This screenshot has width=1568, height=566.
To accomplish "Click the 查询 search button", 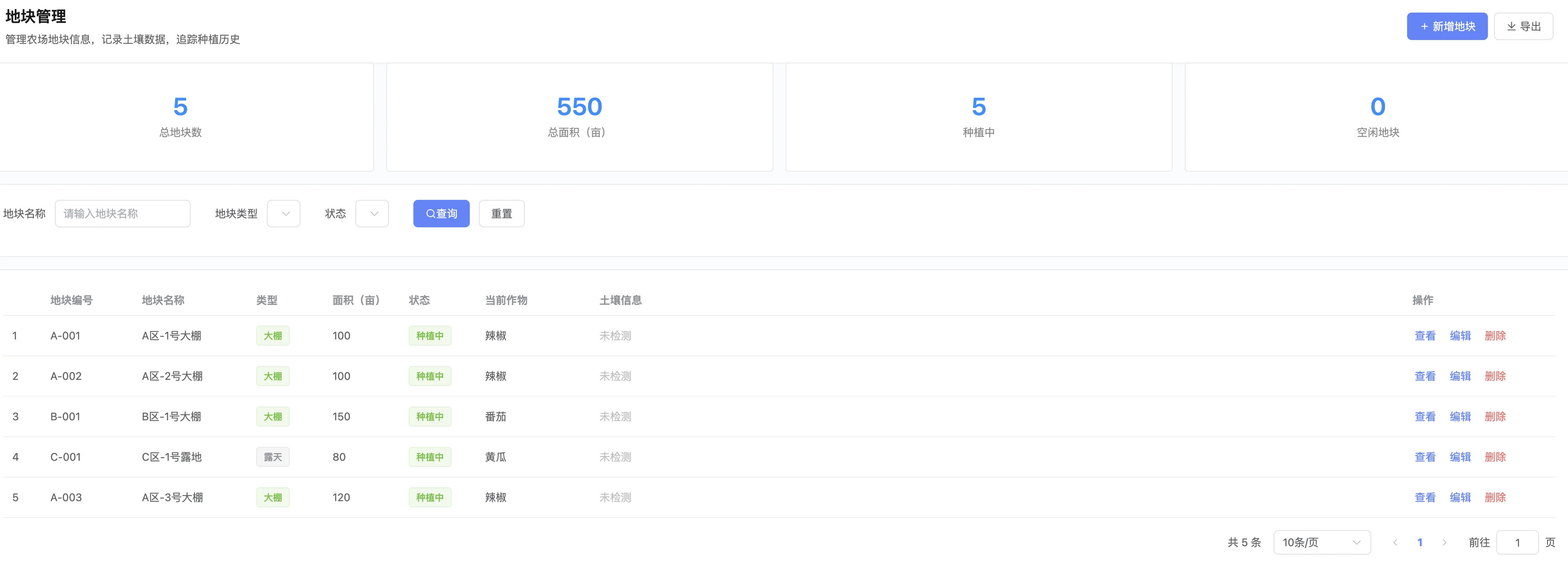I will pos(441,214).
